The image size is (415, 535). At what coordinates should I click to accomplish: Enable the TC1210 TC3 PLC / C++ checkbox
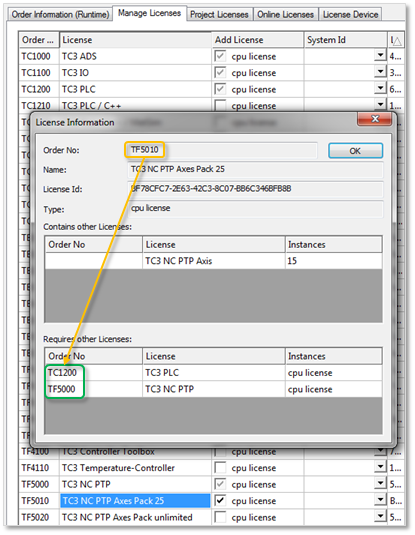220,105
